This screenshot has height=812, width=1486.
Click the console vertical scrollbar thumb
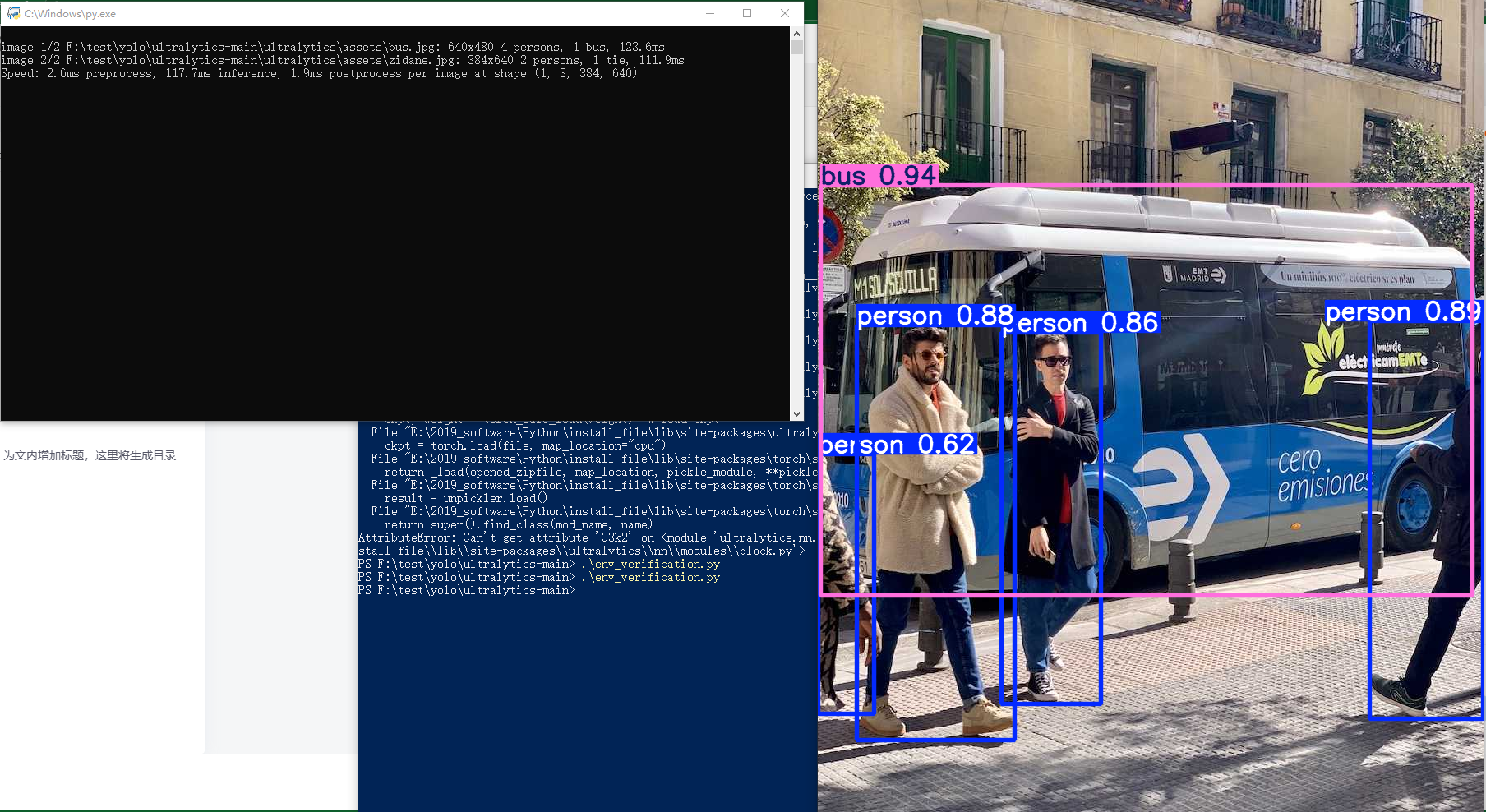(x=796, y=48)
